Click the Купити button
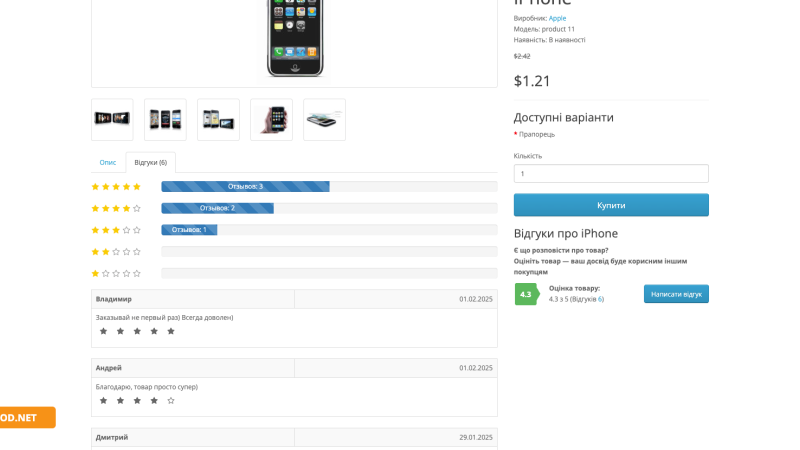 [611, 205]
